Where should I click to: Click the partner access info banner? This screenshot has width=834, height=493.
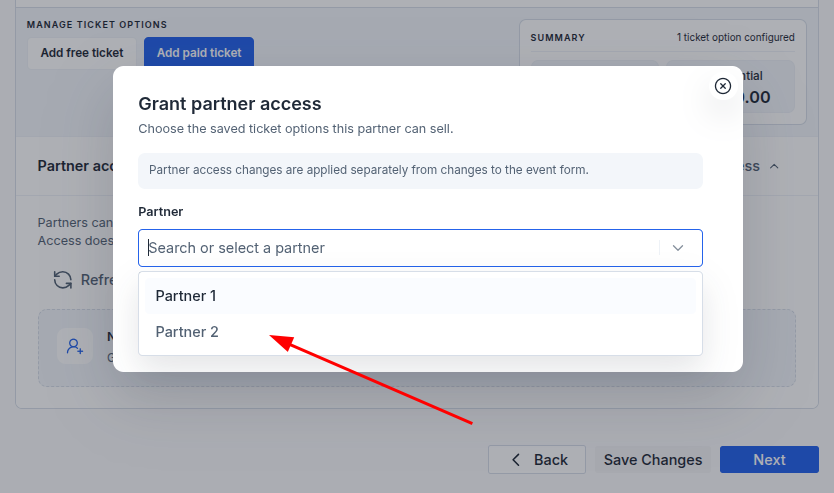click(x=420, y=171)
